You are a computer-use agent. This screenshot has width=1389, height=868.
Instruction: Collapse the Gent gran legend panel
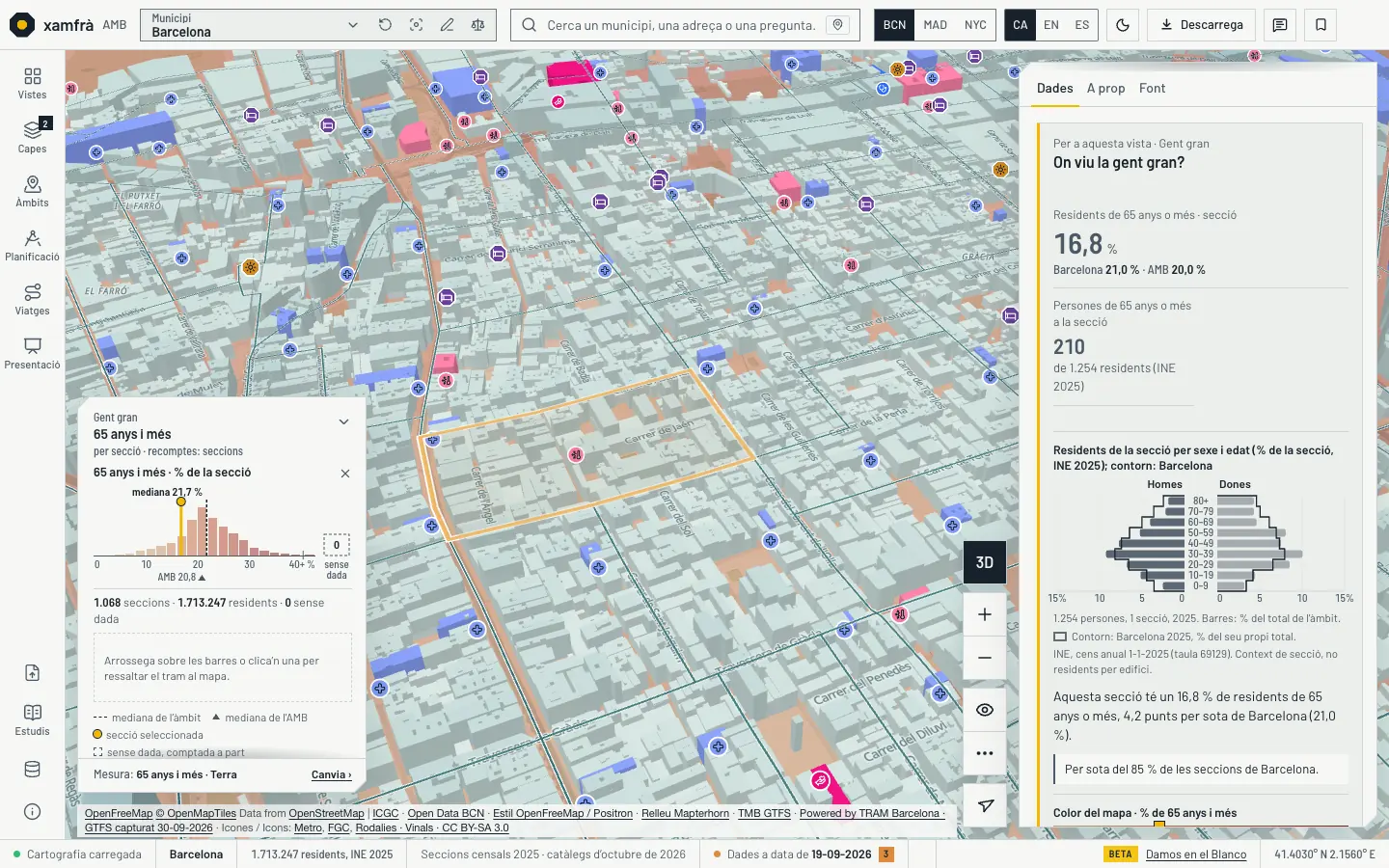[x=343, y=421]
